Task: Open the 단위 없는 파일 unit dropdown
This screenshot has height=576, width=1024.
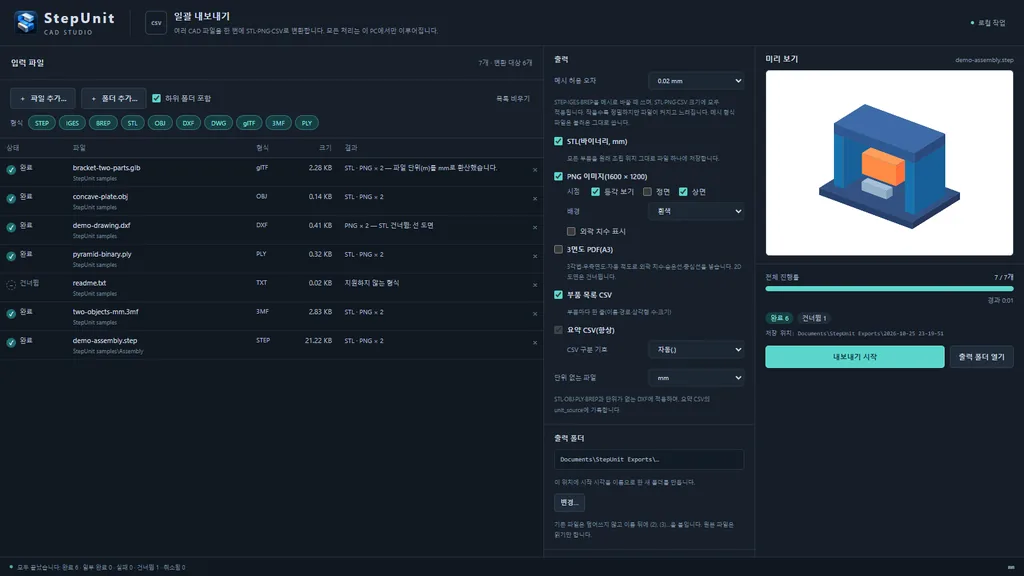Action: 696,378
